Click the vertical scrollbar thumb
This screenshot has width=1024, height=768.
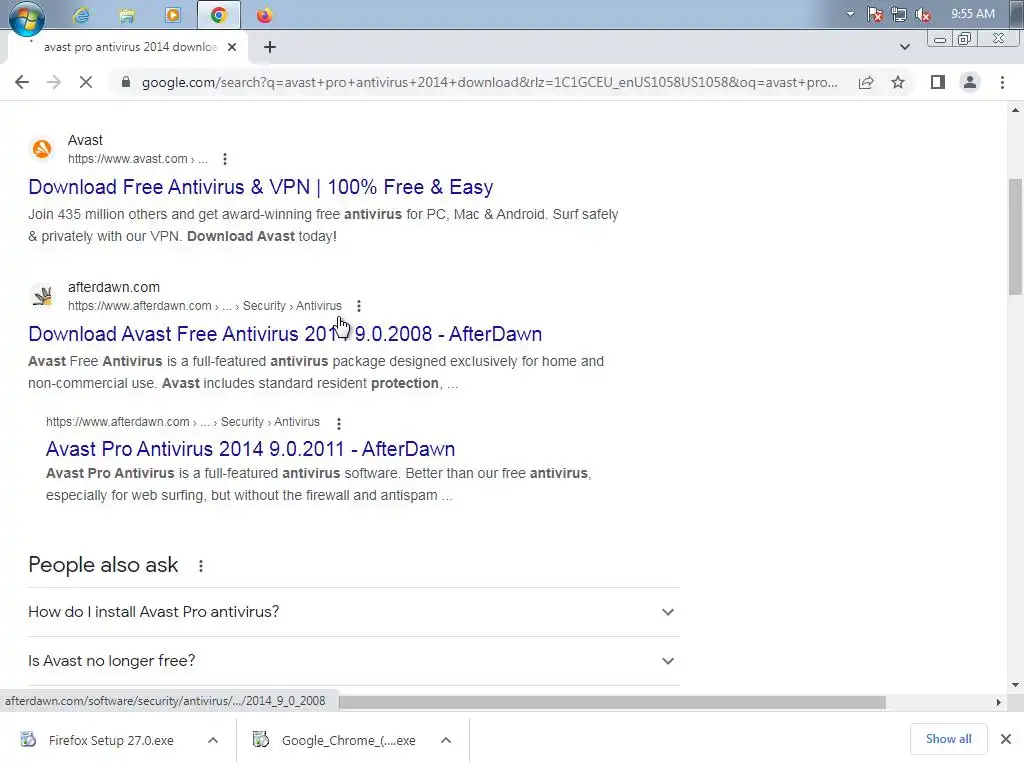tap(1016, 236)
